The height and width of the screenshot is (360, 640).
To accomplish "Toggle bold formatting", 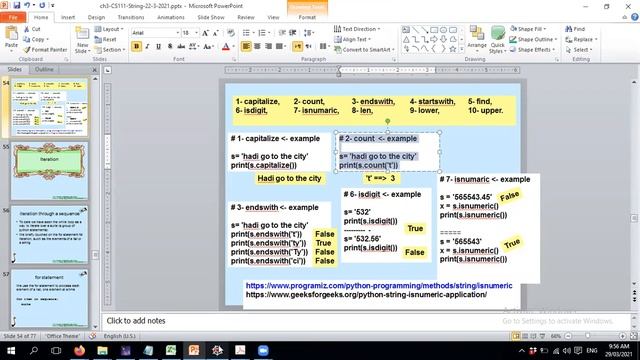I will tap(137, 46).
